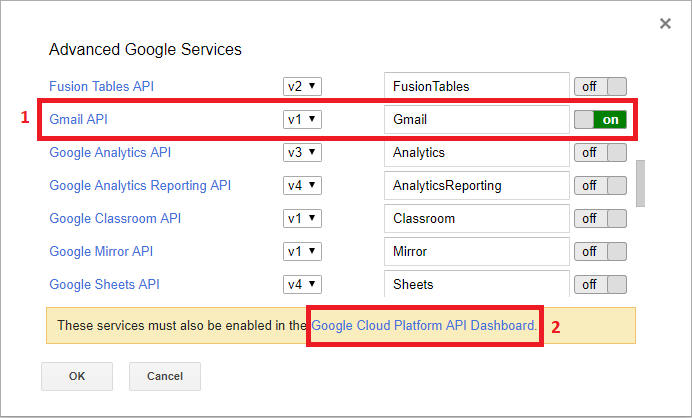Image resolution: width=692 pixels, height=418 pixels.
Task: Open Google Analytics Reporting version dropdown
Action: point(302,186)
